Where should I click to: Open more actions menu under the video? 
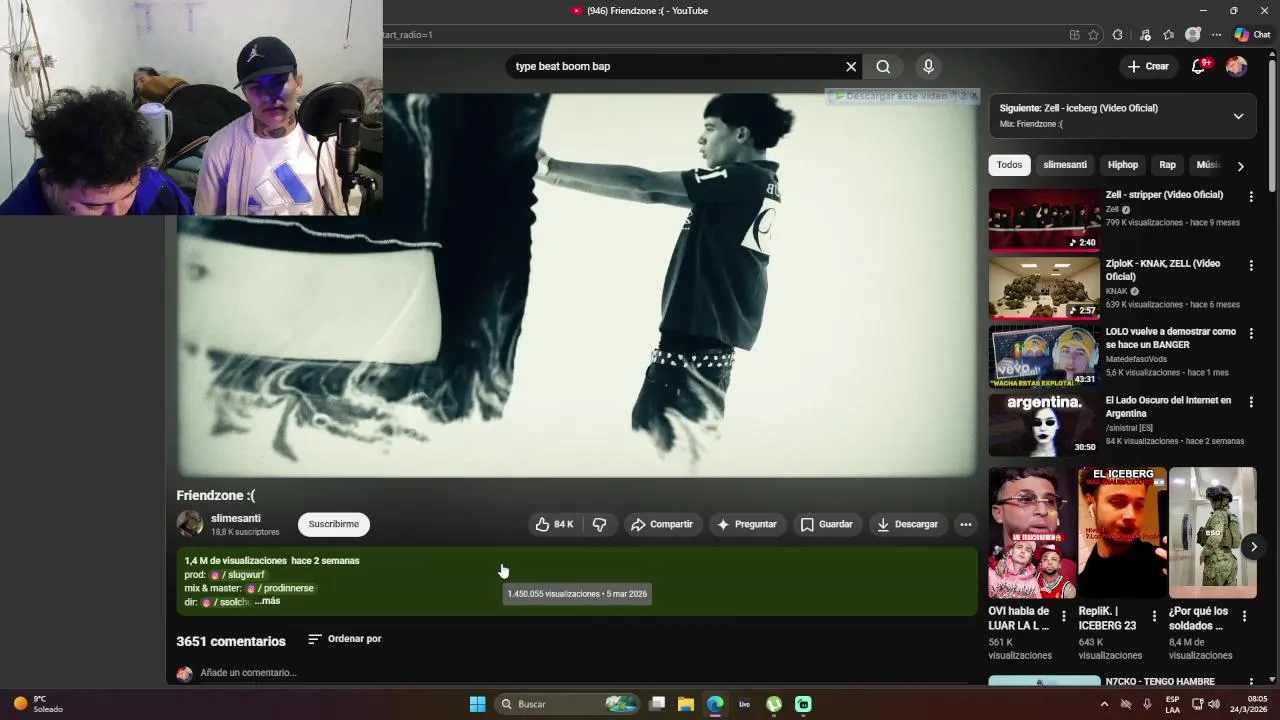pos(965,524)
